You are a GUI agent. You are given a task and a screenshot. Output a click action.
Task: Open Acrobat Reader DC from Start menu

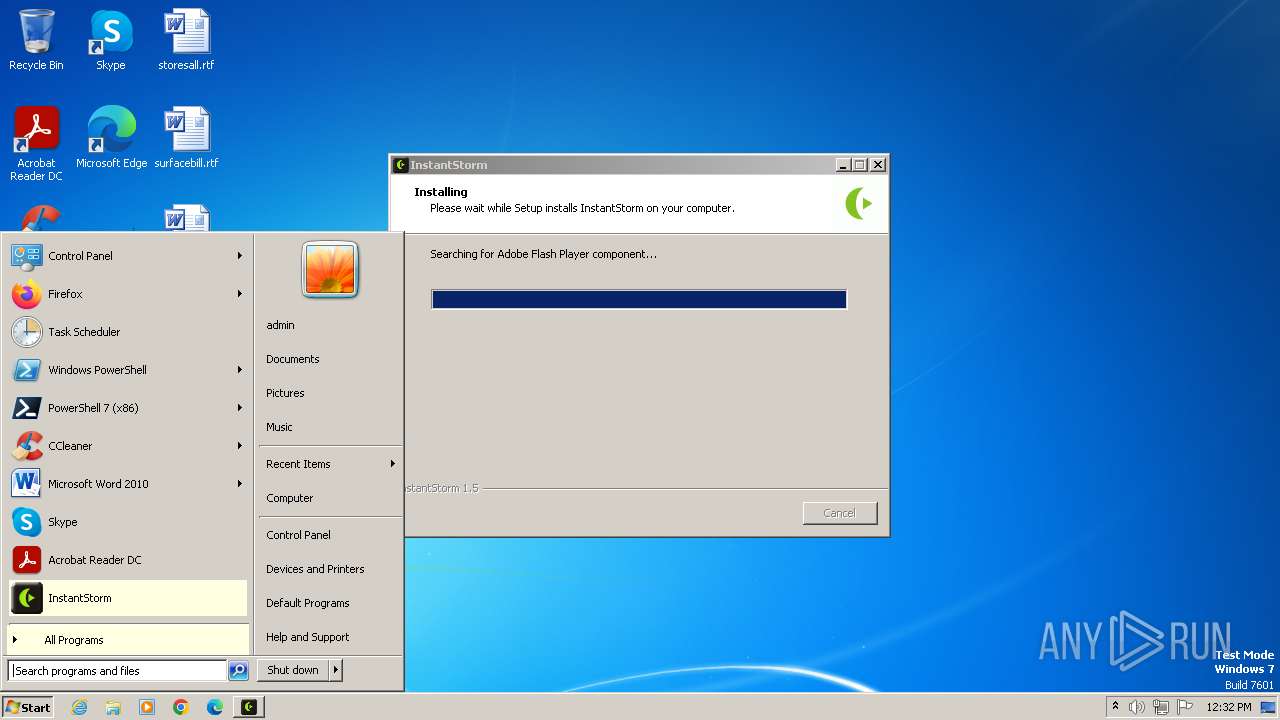[127, 560]
